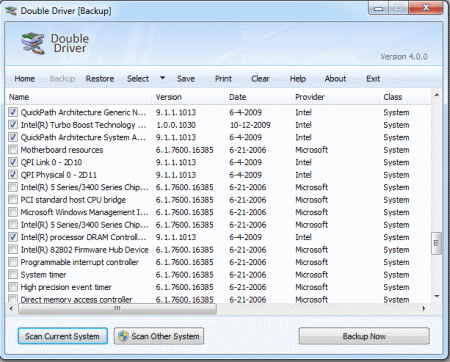This screenshot has height=362, width=450.
Task: Click the Double Driver logo icon in header
Action: pos(33,43)
